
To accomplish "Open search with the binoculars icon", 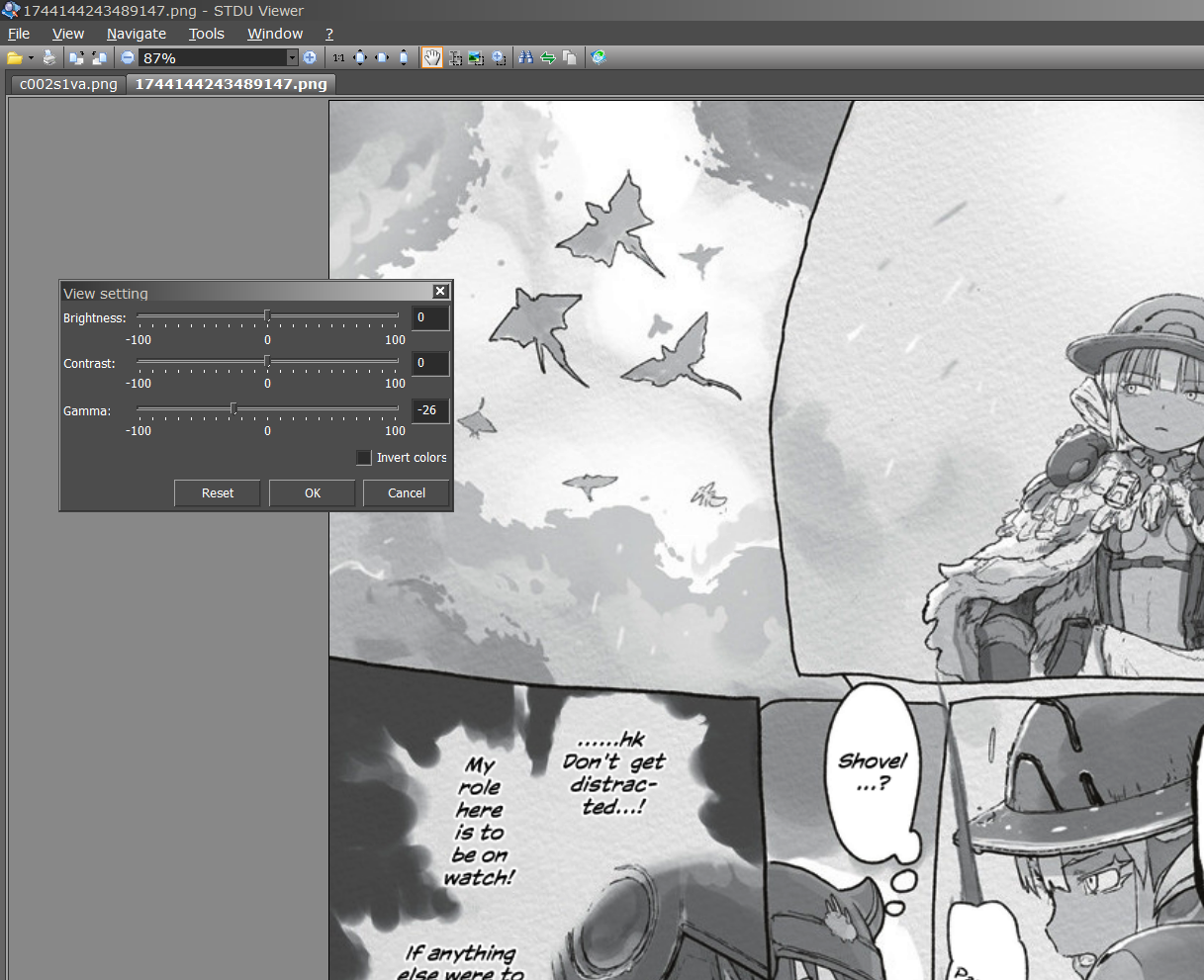I will pyautogui.click(x=526, y=57).
